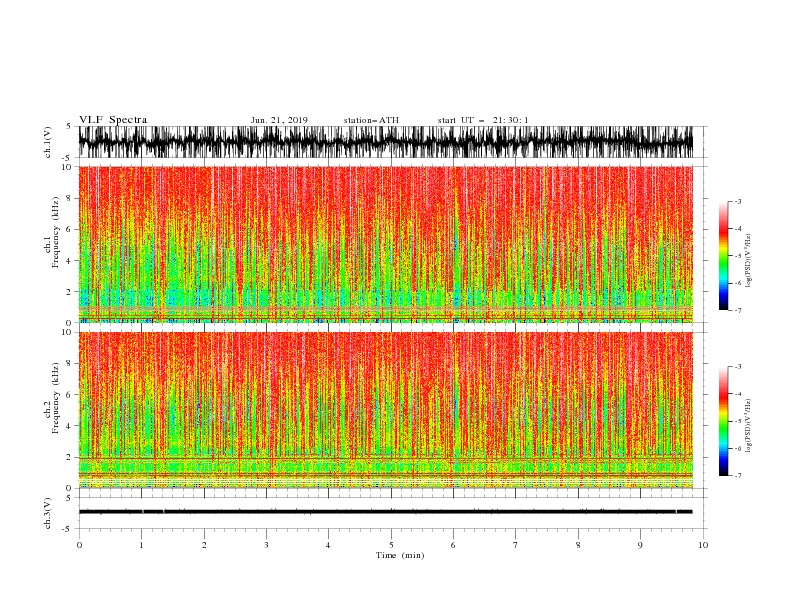792x612 pixels.
Task: Click the ch.2 spectrogram plot area
Action: (x=386, y=410)
